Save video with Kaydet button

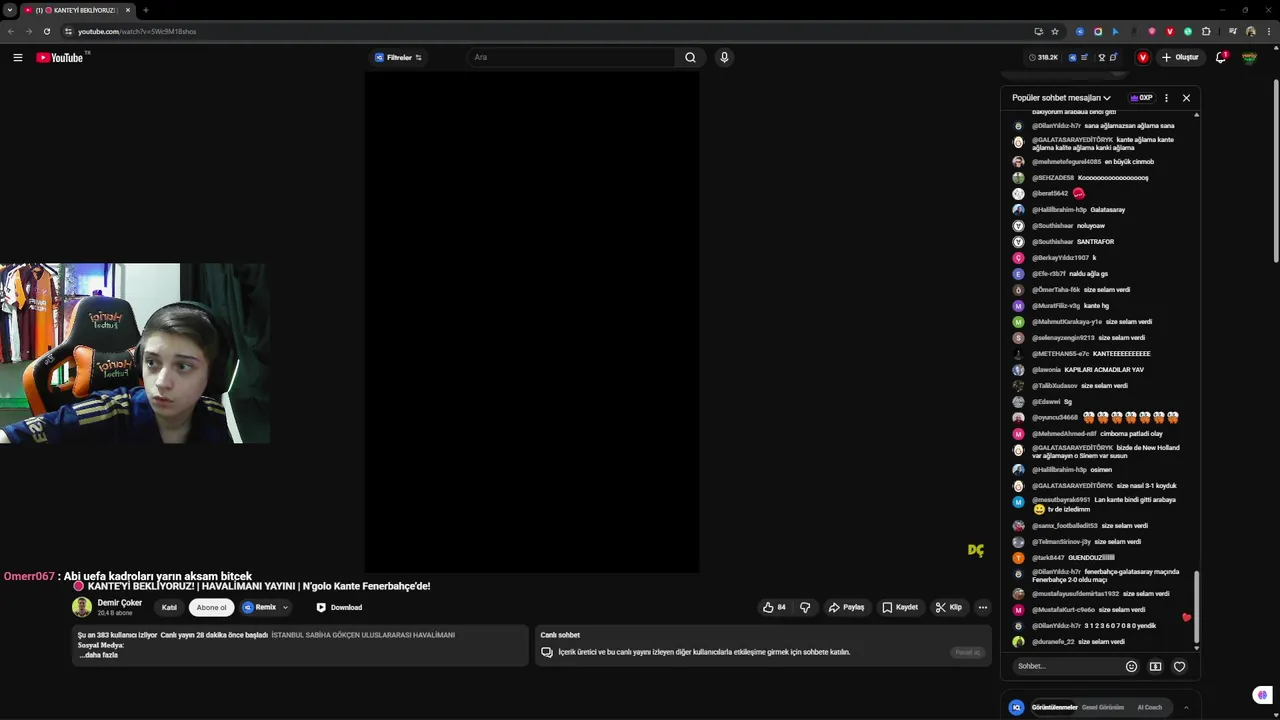point(900,607)
